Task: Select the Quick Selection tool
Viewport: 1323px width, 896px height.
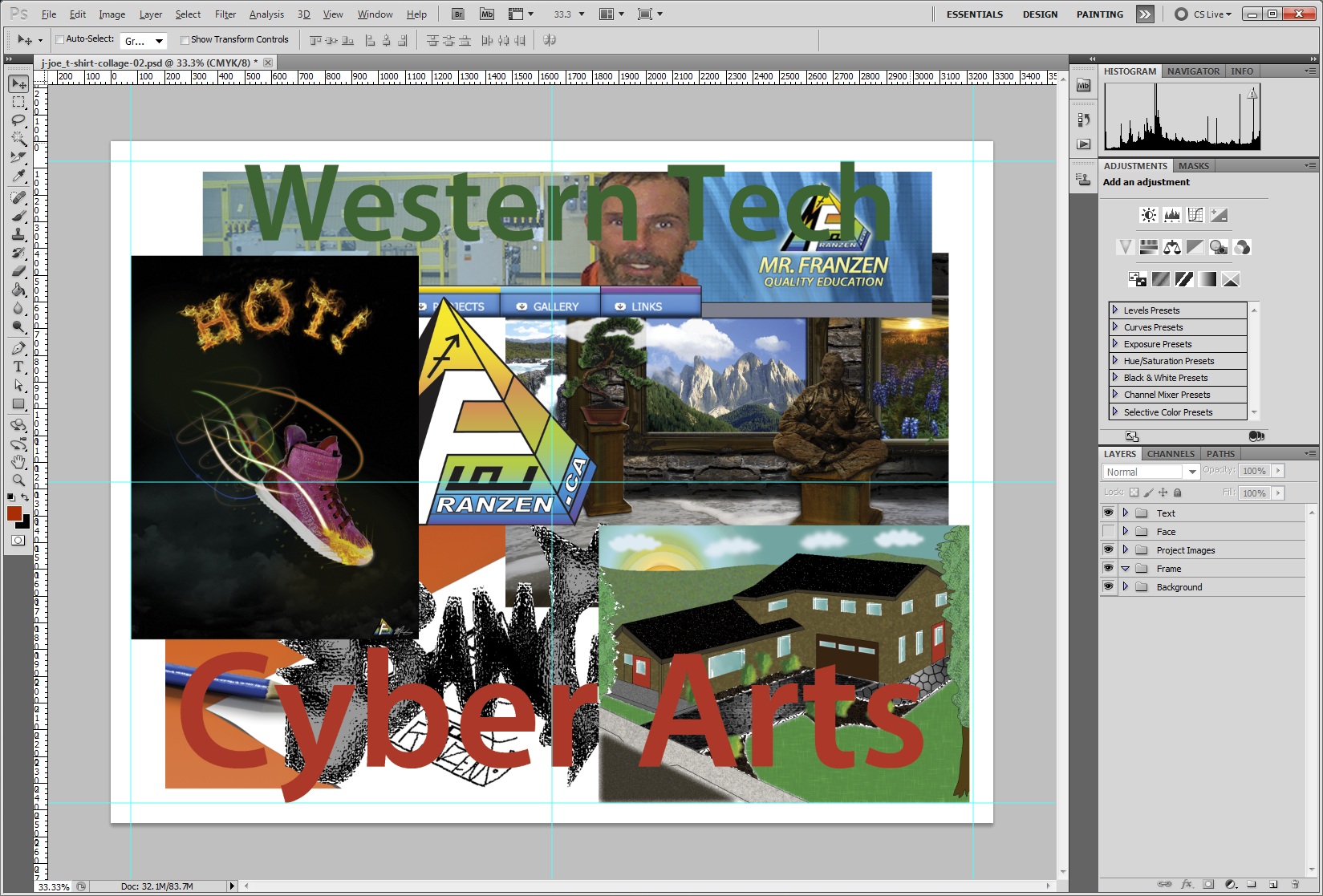Action: 18,139
